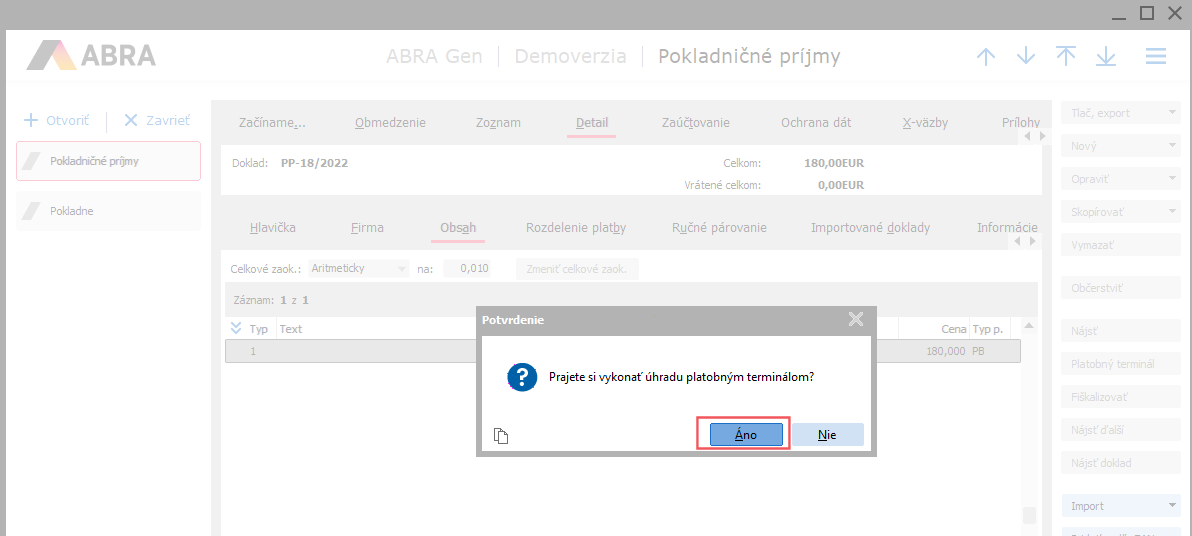Select Pokladne in the left sidebar
Viewport: 1192px width, 536px height.
(108, 211)
